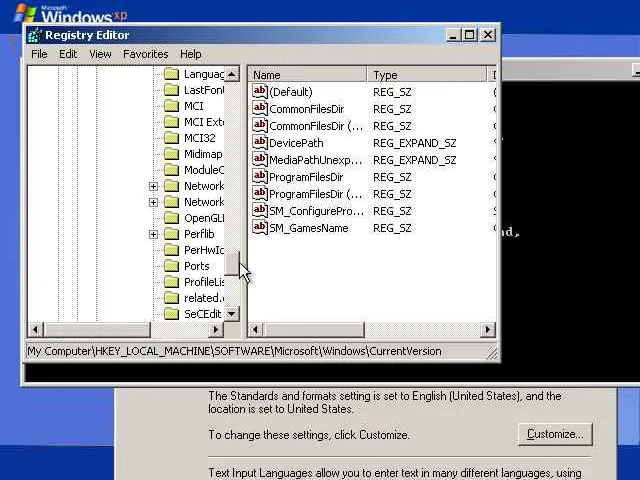Viewport: 640px width, 480px height.
Task: Select the ProfileList folder icon
Action: coord(171,282)
